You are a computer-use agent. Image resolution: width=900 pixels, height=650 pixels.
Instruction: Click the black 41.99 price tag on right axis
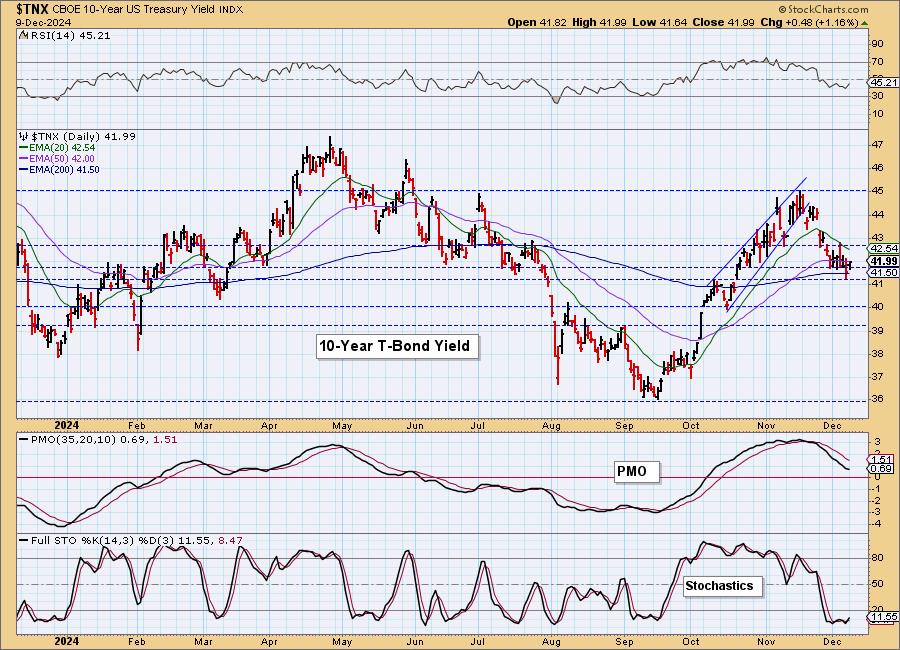click(x=884, y=261)
